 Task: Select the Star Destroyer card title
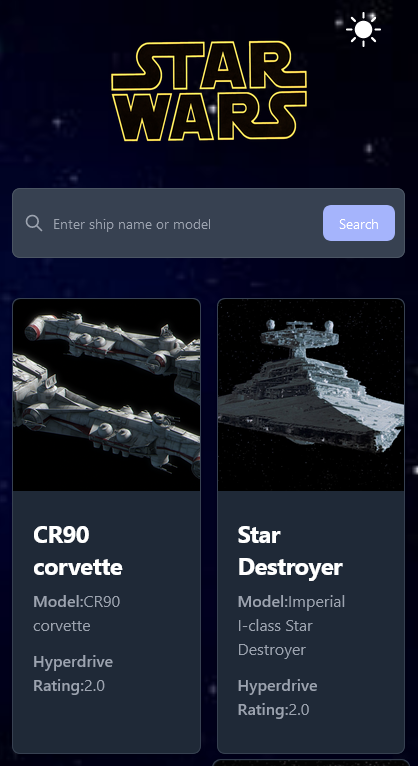(290, 551)
